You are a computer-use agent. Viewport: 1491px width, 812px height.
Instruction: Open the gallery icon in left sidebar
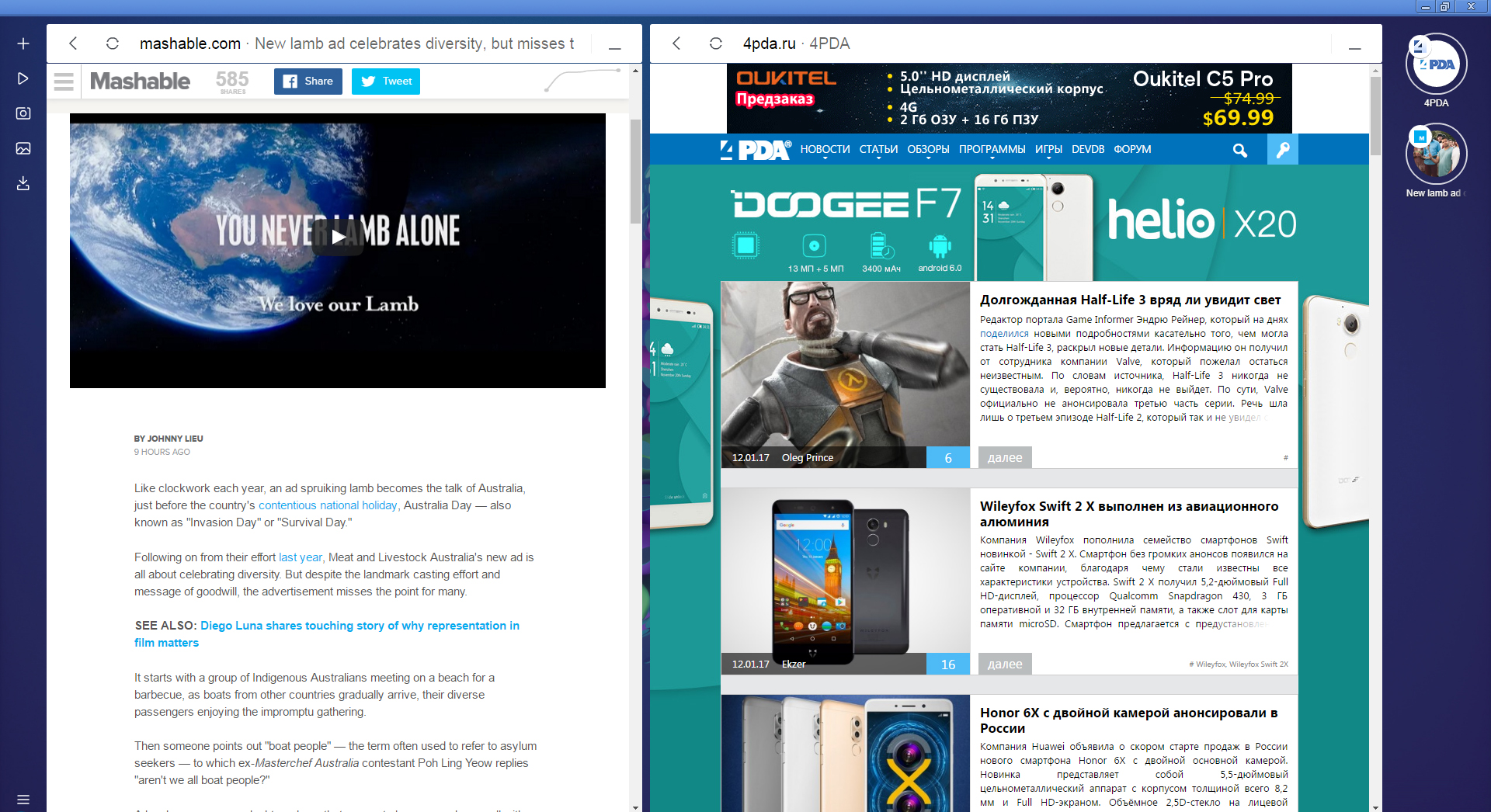click(23, 148)
